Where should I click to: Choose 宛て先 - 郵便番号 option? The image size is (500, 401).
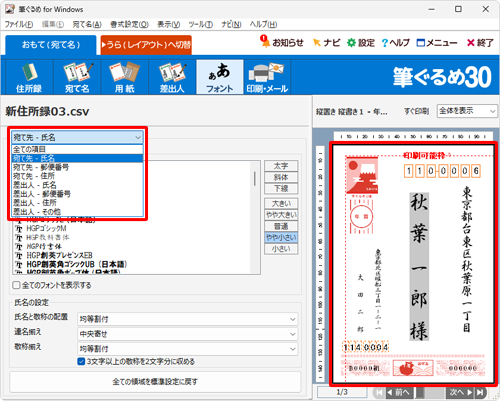pos(77,167)
